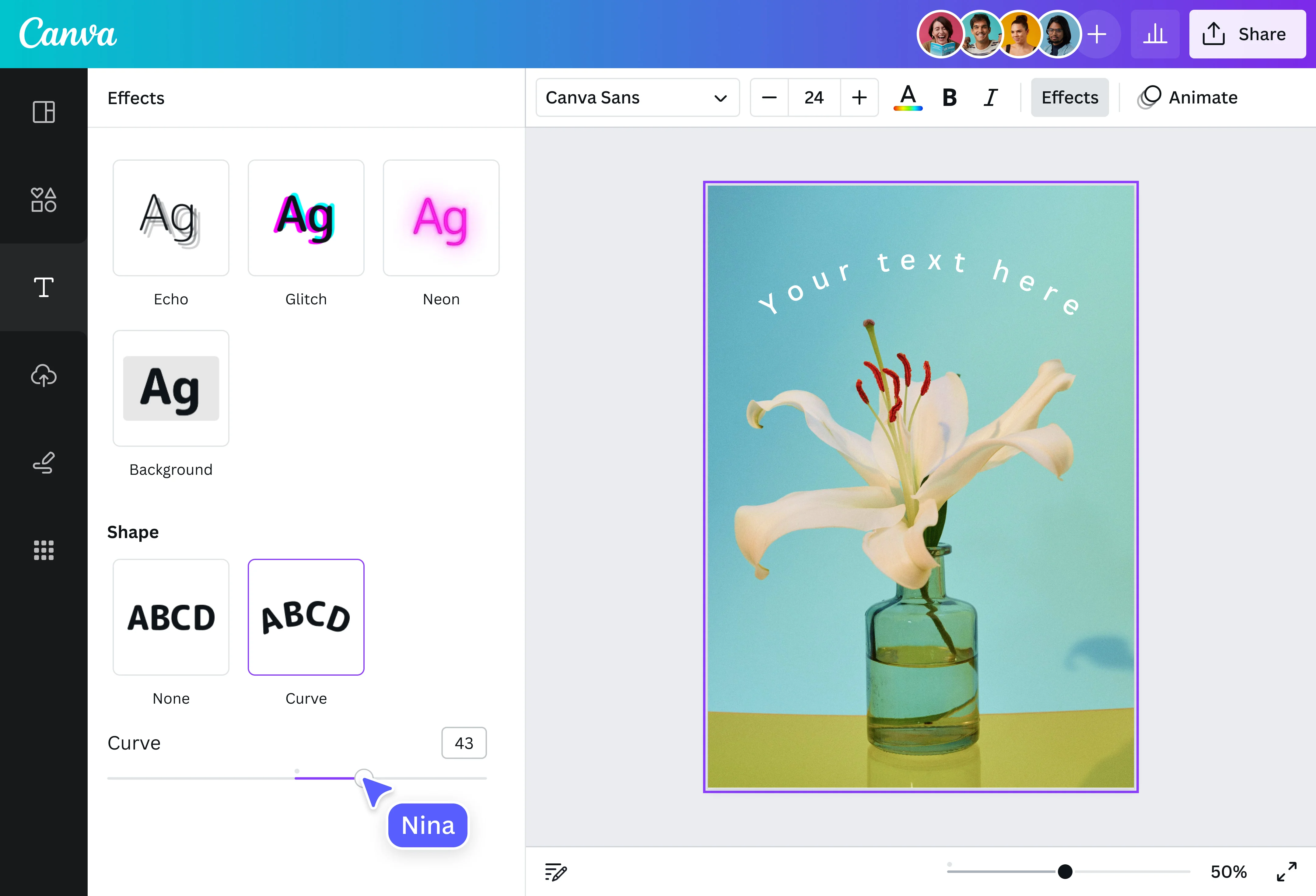
Task: Open the Apps panel
Action: pyautogui.click(x=44, y=550)
